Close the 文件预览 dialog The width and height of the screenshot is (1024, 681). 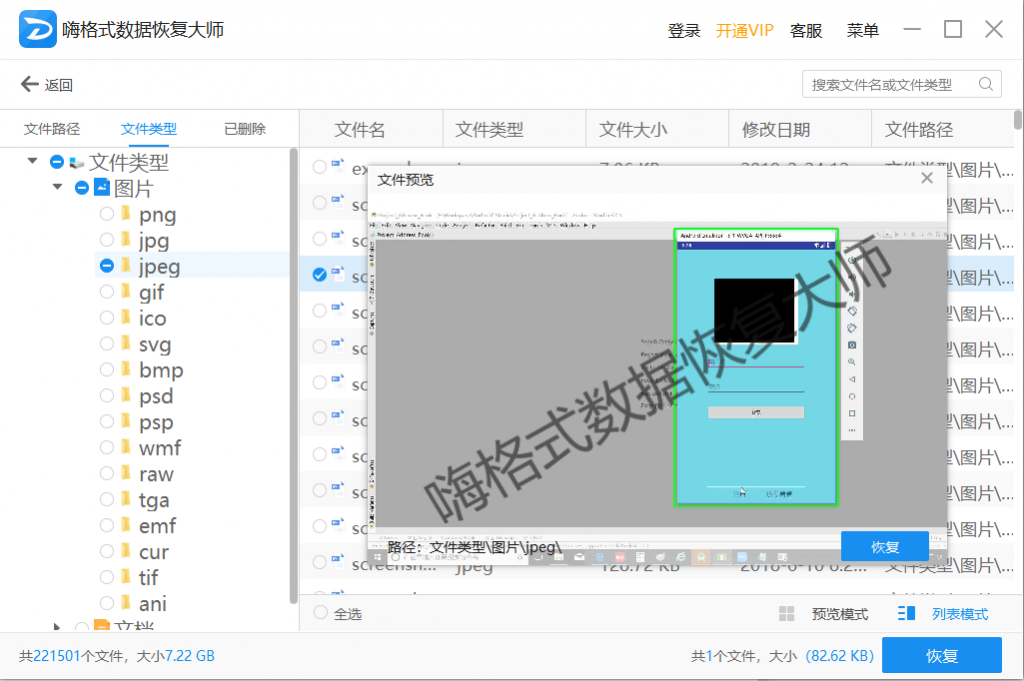[927, 178]
